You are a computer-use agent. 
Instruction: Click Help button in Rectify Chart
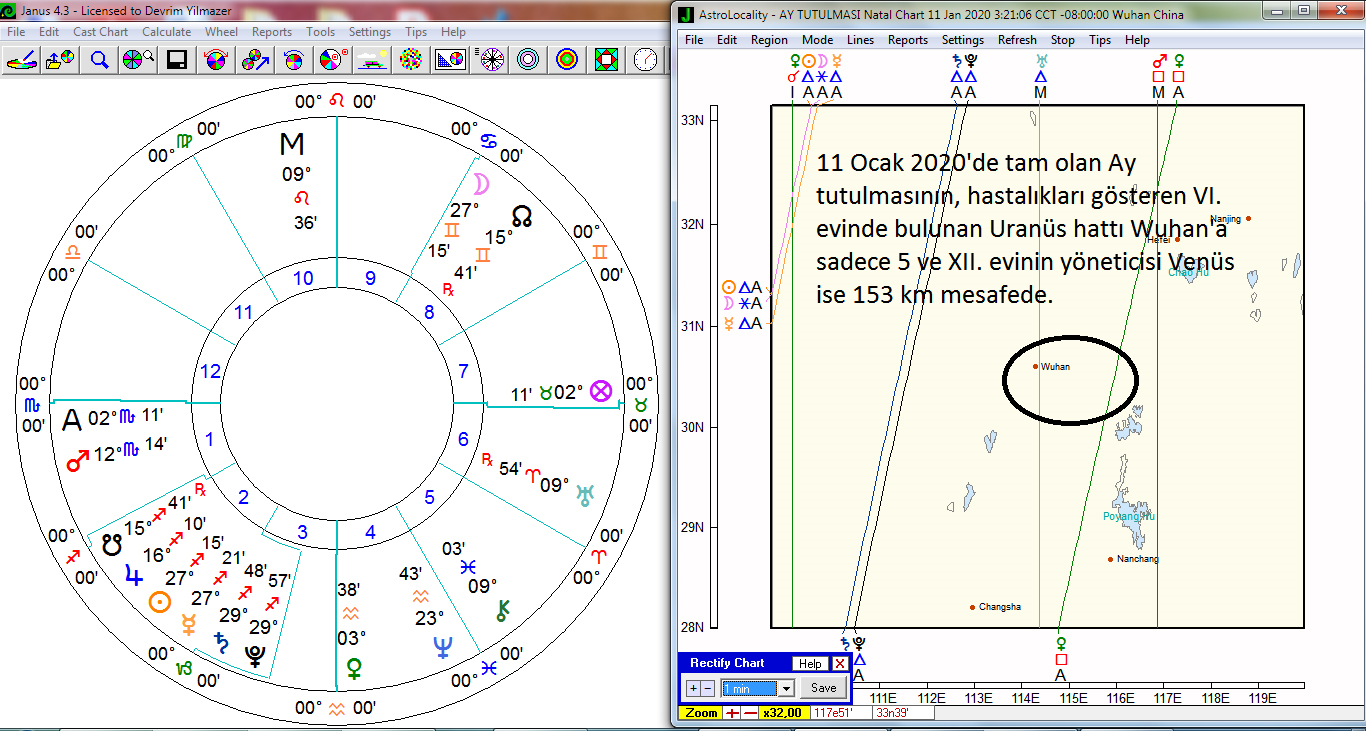point(810,663)
